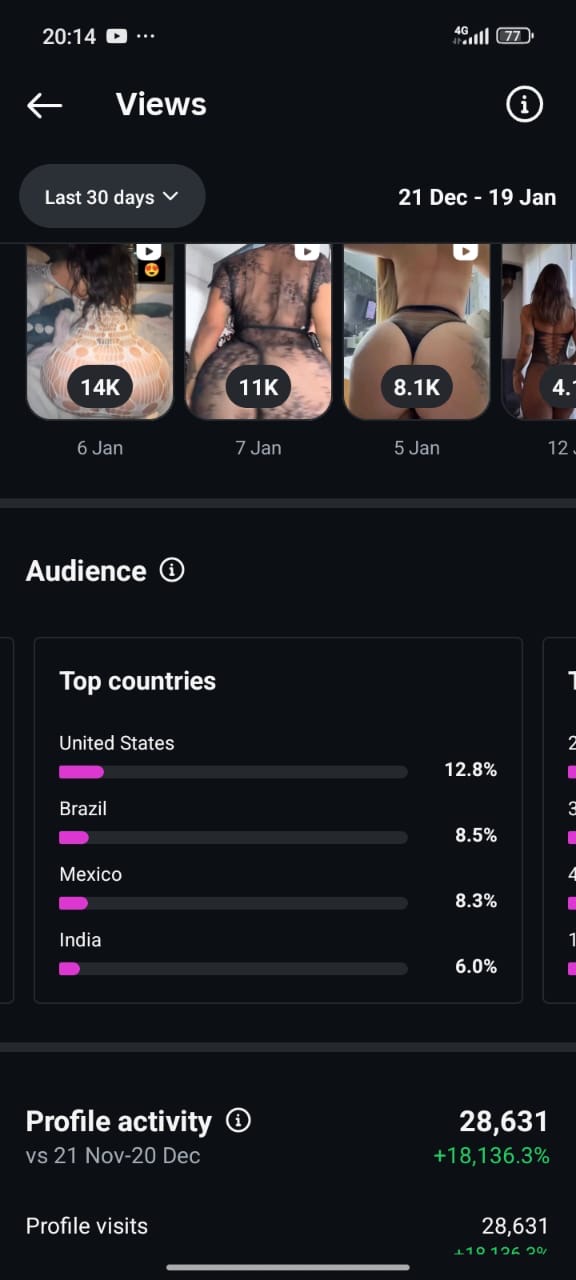Open the reel posted on 7 Jan

tap(258, 331)
